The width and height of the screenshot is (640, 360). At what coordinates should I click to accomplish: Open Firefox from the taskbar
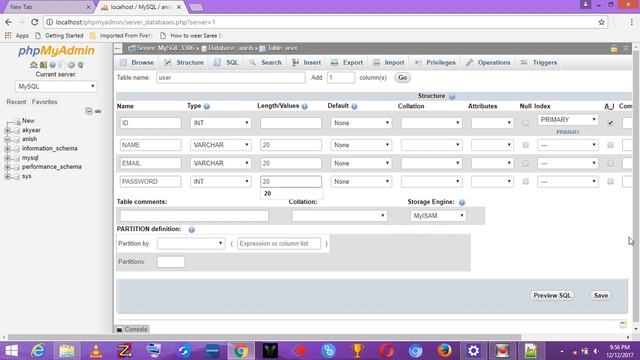(444, 351)
